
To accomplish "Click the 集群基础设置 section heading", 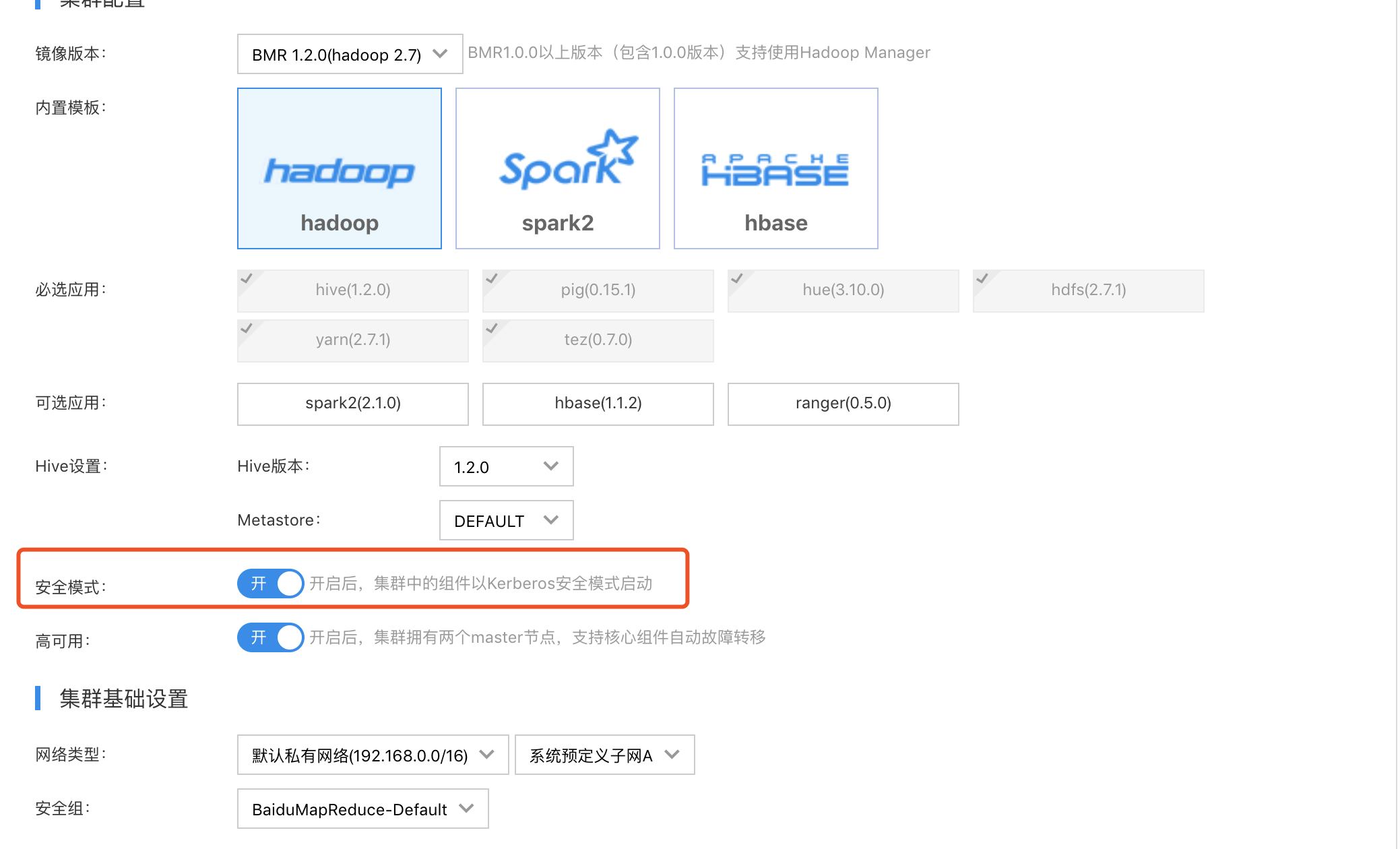I will click(x=124, y=698).
